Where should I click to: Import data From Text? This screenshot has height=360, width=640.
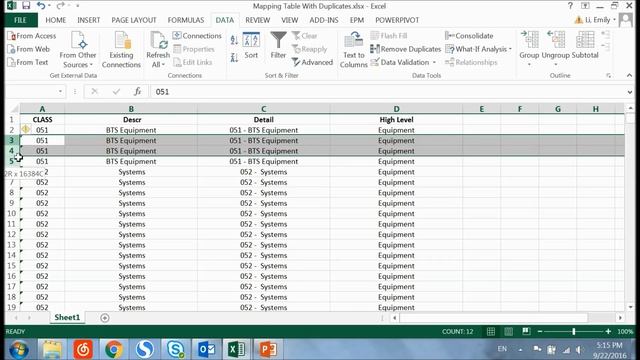[28, 62]
